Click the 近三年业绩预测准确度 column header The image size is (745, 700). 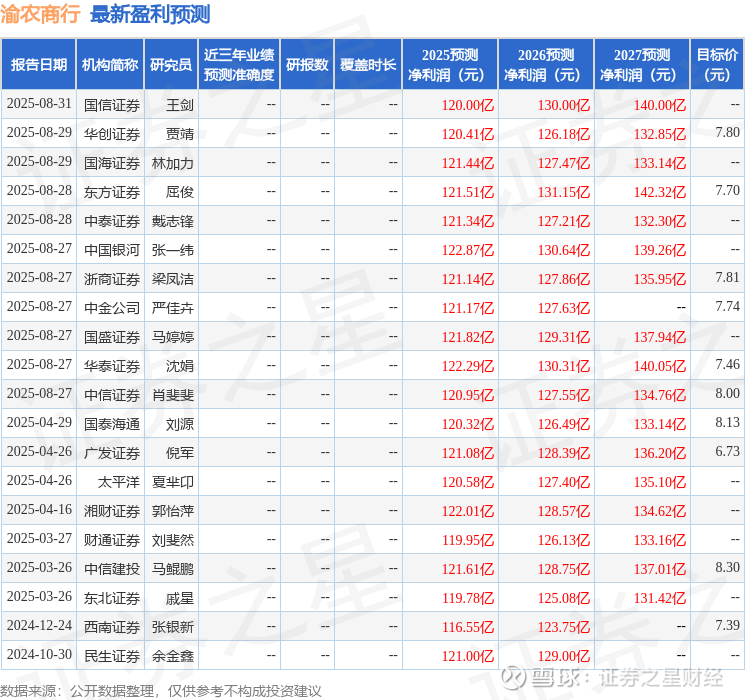239,65
